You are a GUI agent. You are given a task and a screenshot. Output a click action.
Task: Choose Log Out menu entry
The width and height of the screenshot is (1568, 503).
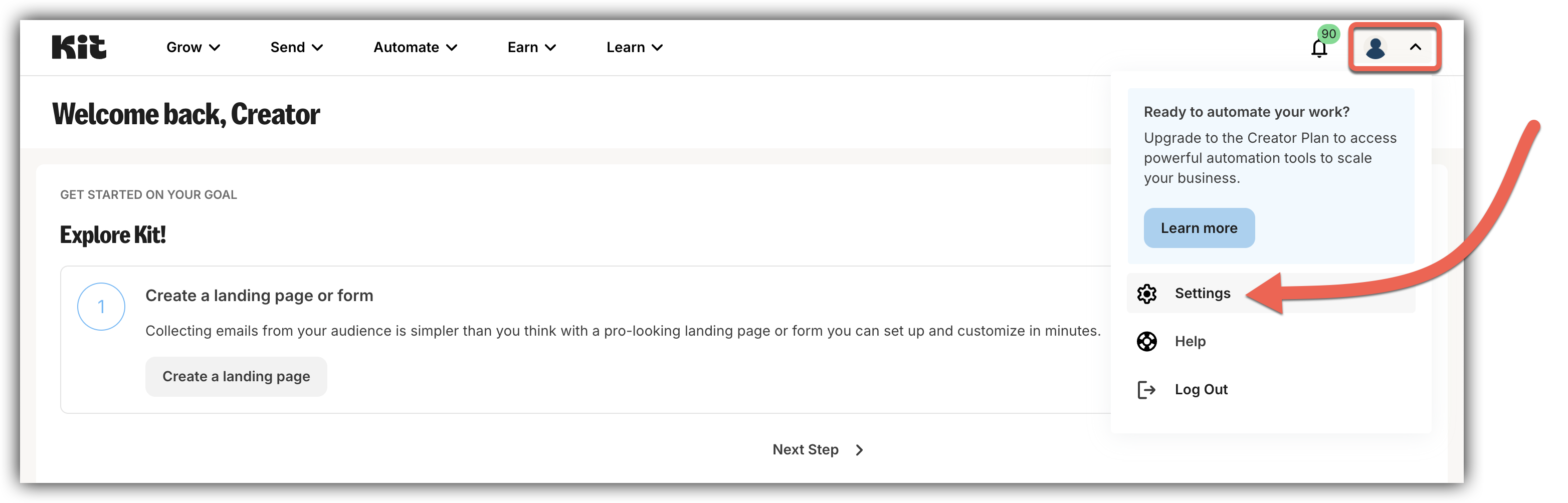[x=1271, y=390]
